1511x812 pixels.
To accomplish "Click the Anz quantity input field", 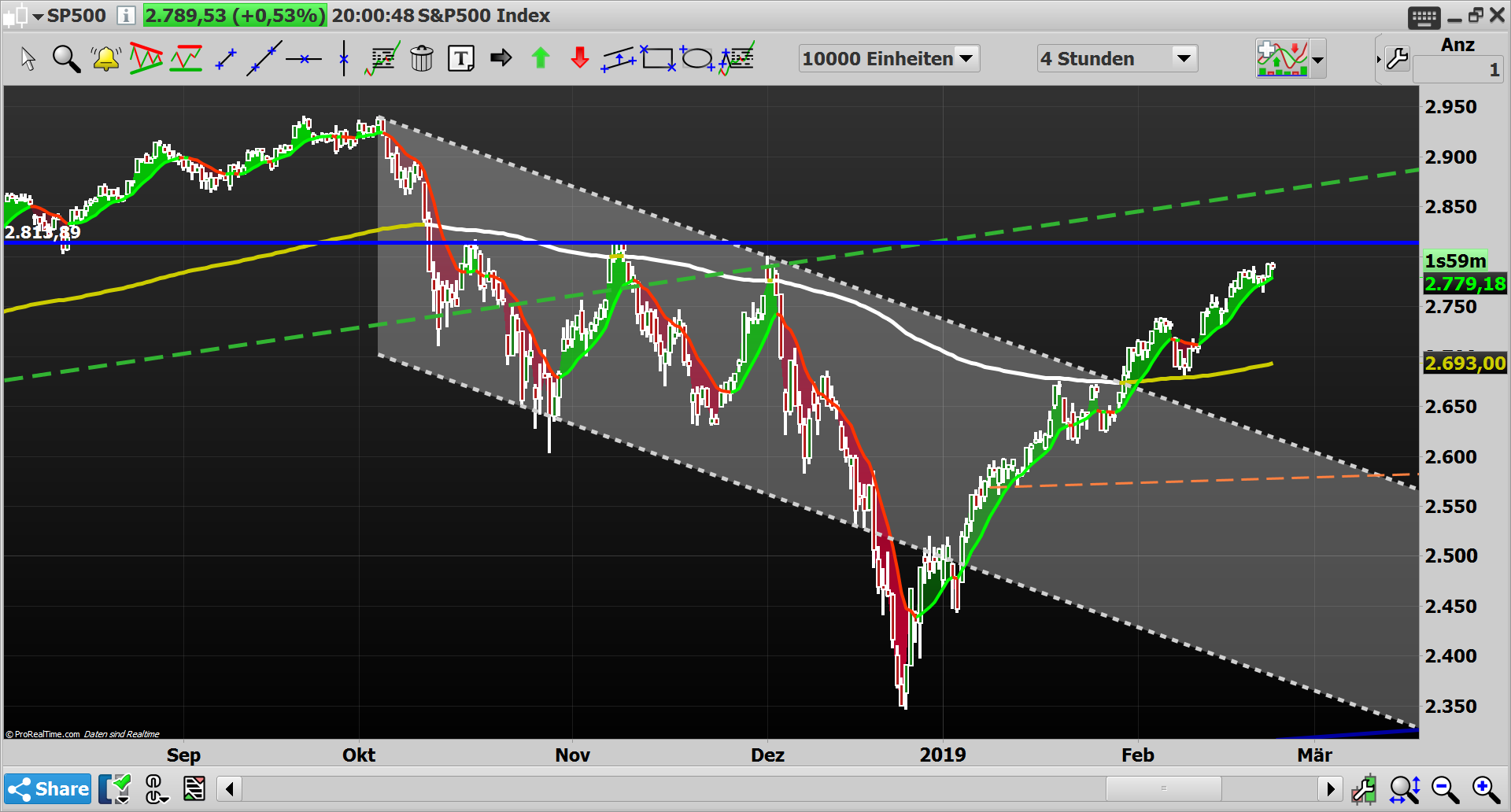I will click(x=1458, y=71).
